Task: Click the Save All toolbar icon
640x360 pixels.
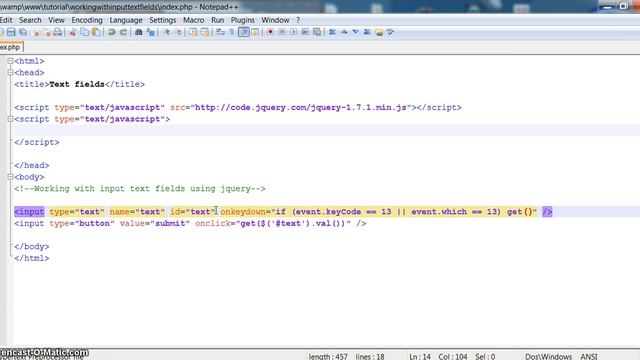Action: tap(23, 32)
